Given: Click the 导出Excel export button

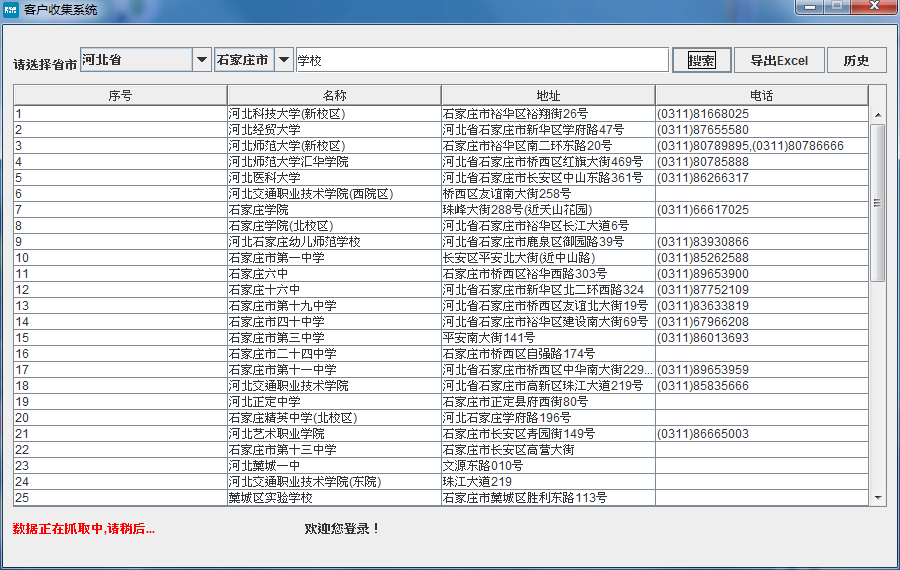Looking at the screenshot, I should coord(778,60).
